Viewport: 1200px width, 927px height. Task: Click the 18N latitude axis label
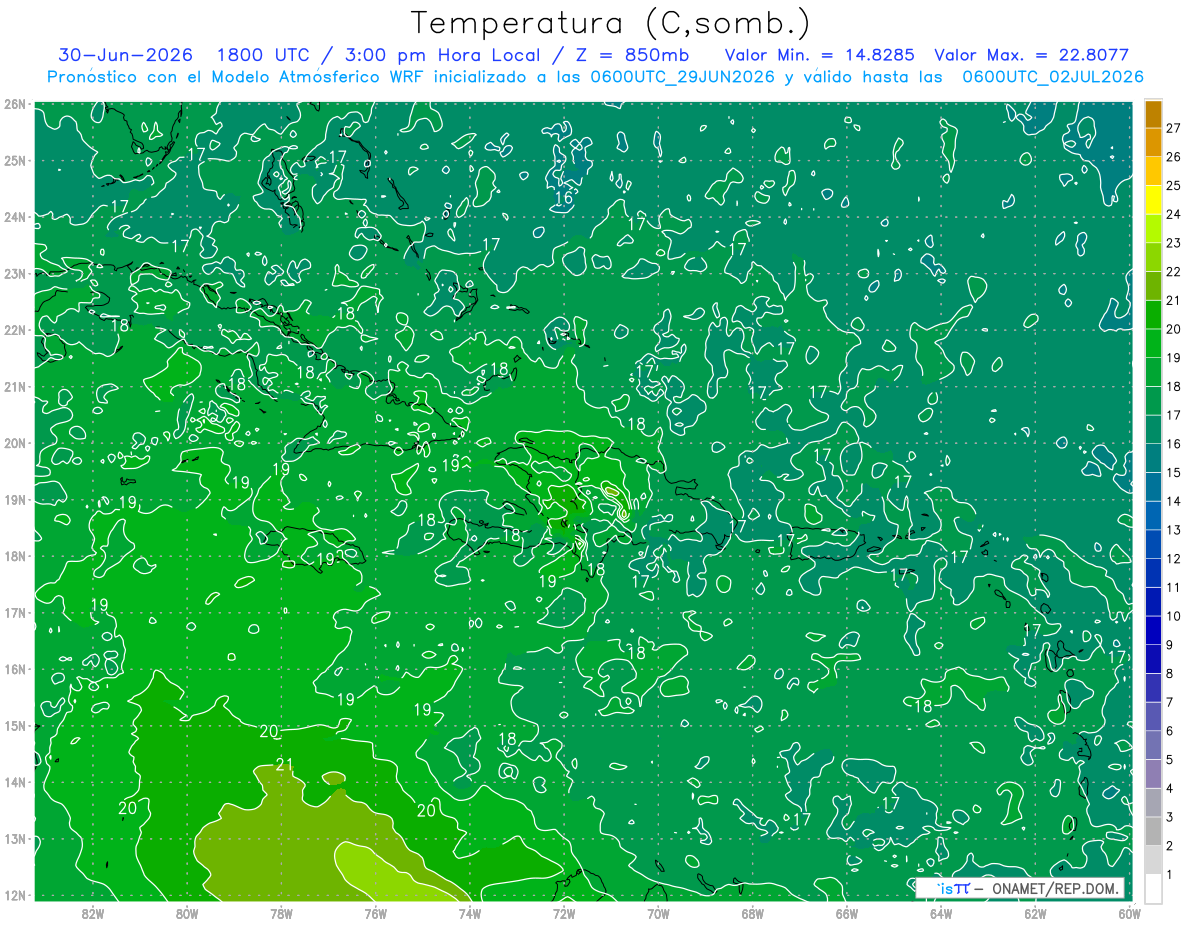(x=14, y=556)
